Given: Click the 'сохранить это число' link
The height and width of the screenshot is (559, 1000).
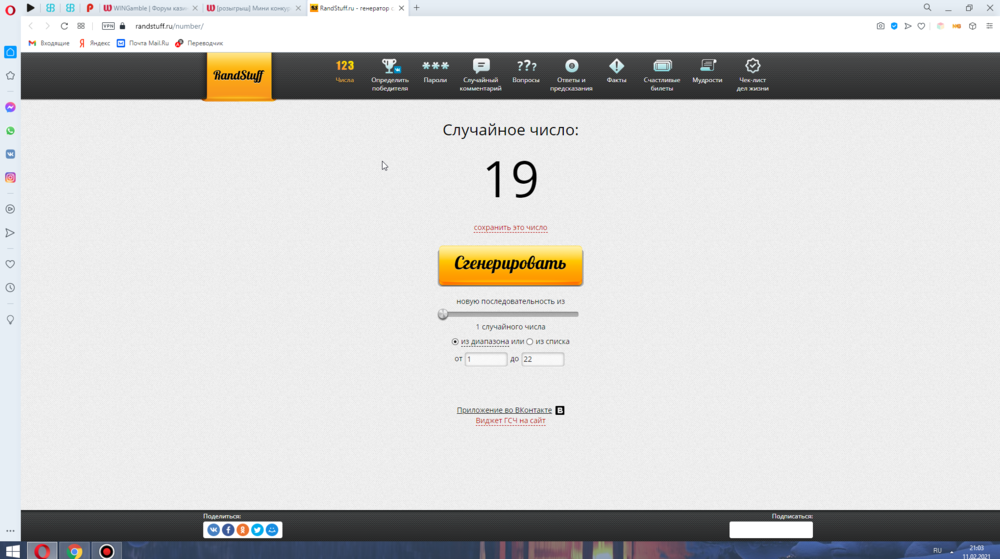Looking at the screenshot, I should [x=510, y=228].
